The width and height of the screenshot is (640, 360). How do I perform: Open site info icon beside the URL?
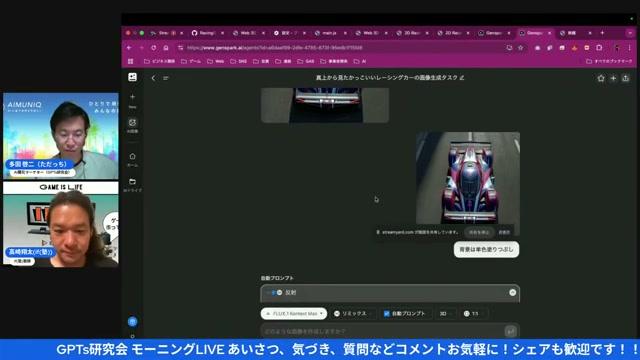click(180, 48)
